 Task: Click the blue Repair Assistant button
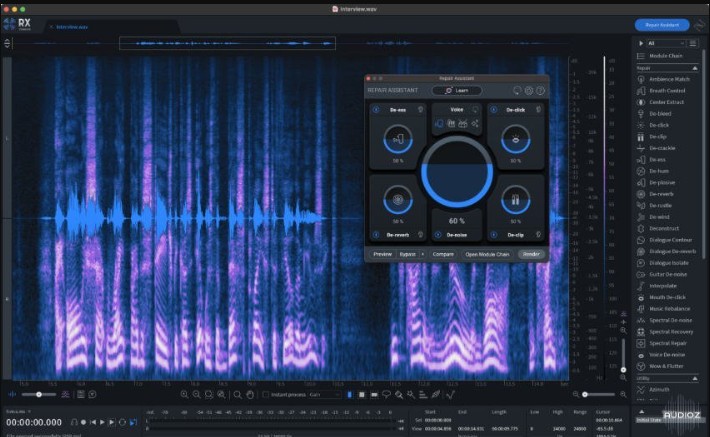[661, 25]
